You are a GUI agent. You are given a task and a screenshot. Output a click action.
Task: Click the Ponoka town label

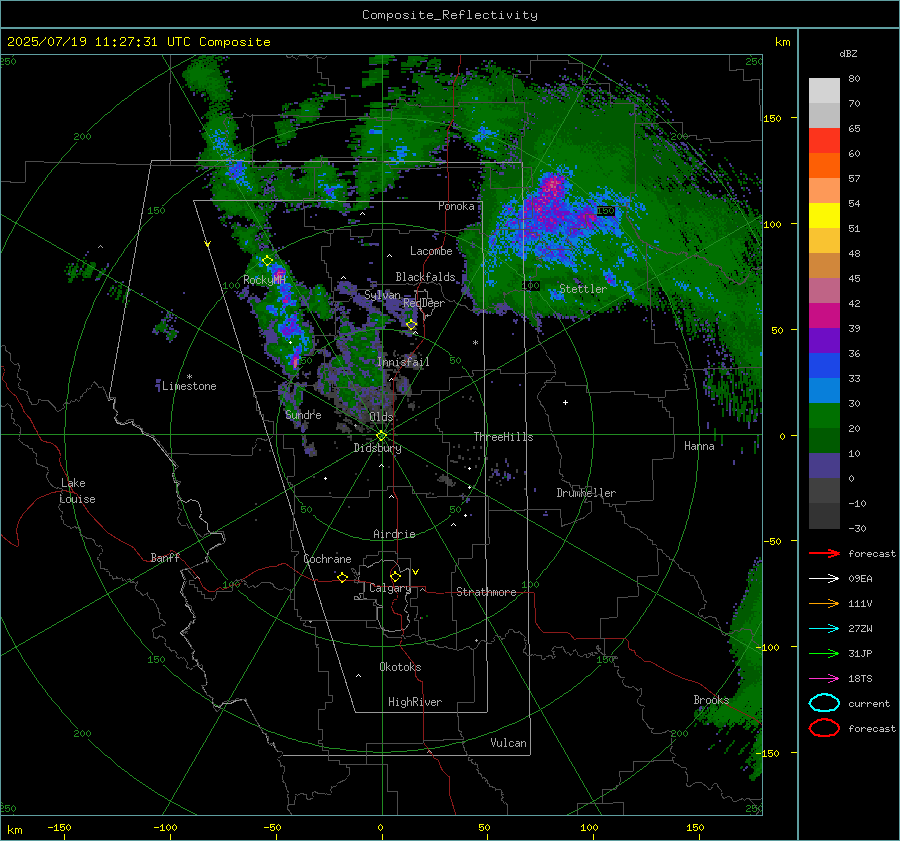tap(456, 206)
